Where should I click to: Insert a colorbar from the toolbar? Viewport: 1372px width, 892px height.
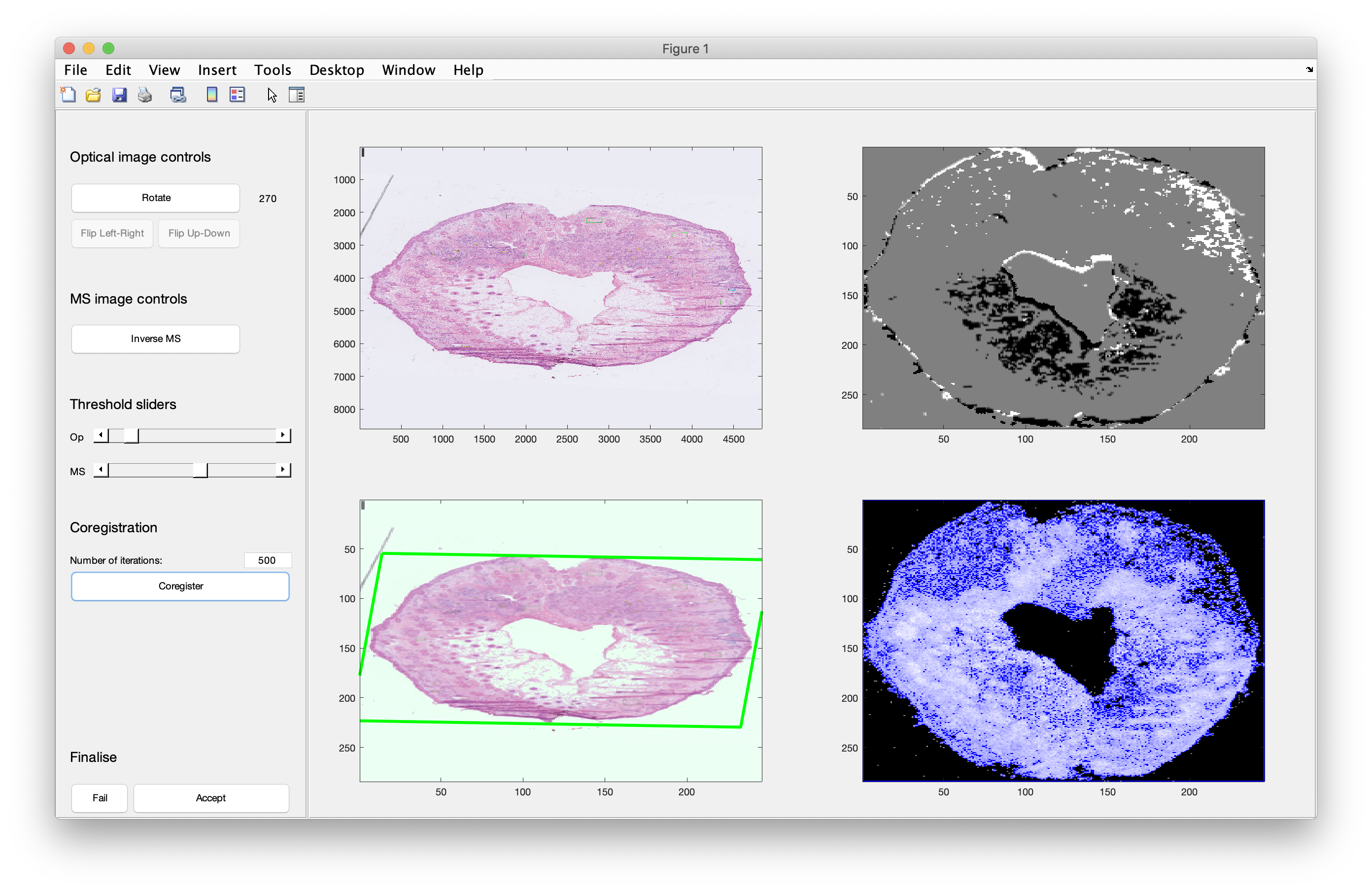click(211, 95)
